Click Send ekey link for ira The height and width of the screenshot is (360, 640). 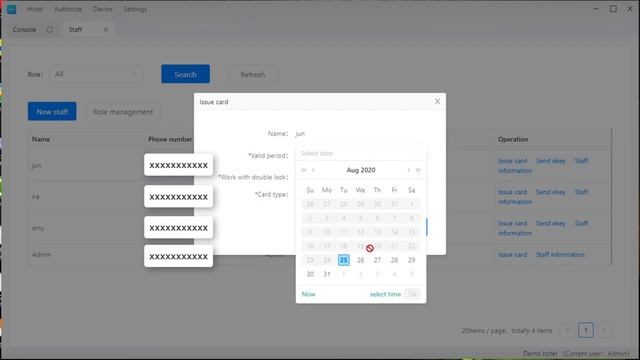coord(551,192)
